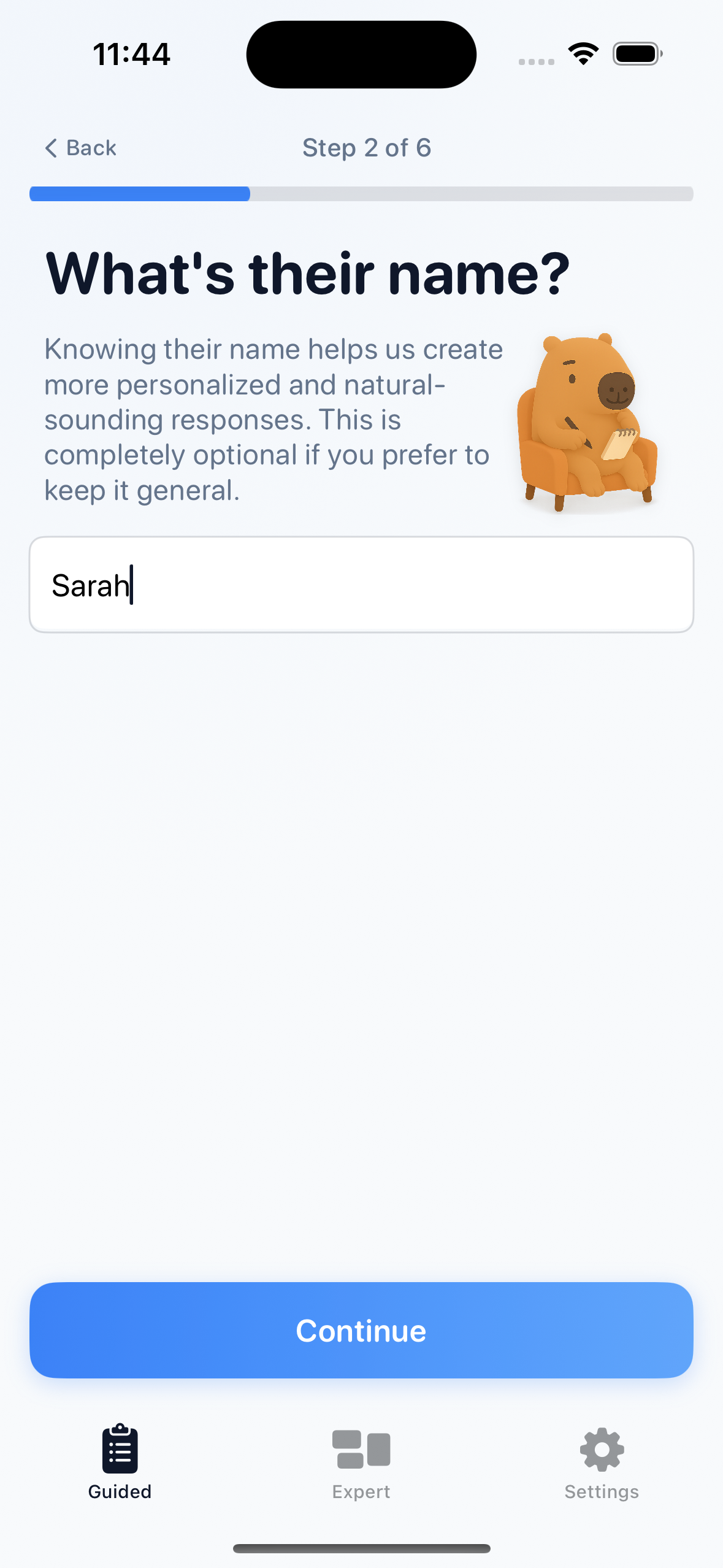
Task: Click the Continue button
Action: tap(361, 1330)
